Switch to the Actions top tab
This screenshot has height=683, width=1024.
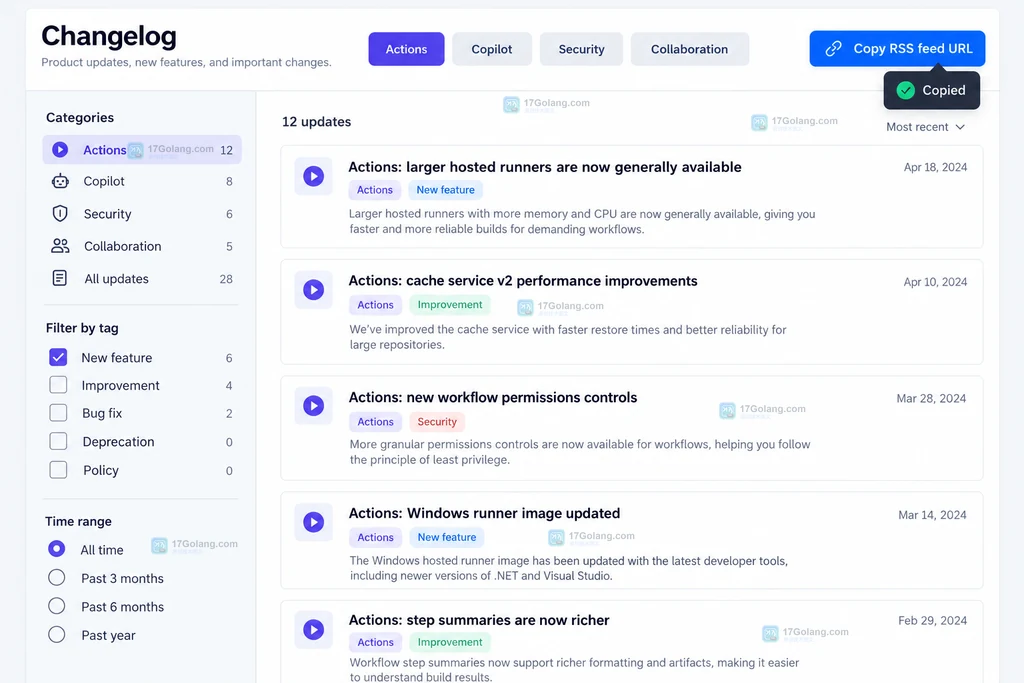[x=406, y=49]
